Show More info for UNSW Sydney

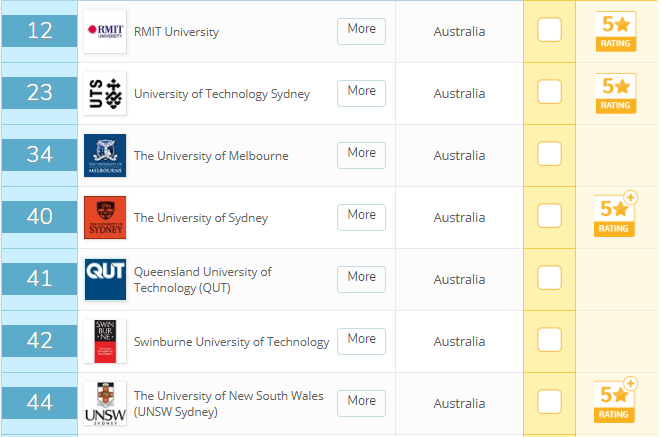361,403
